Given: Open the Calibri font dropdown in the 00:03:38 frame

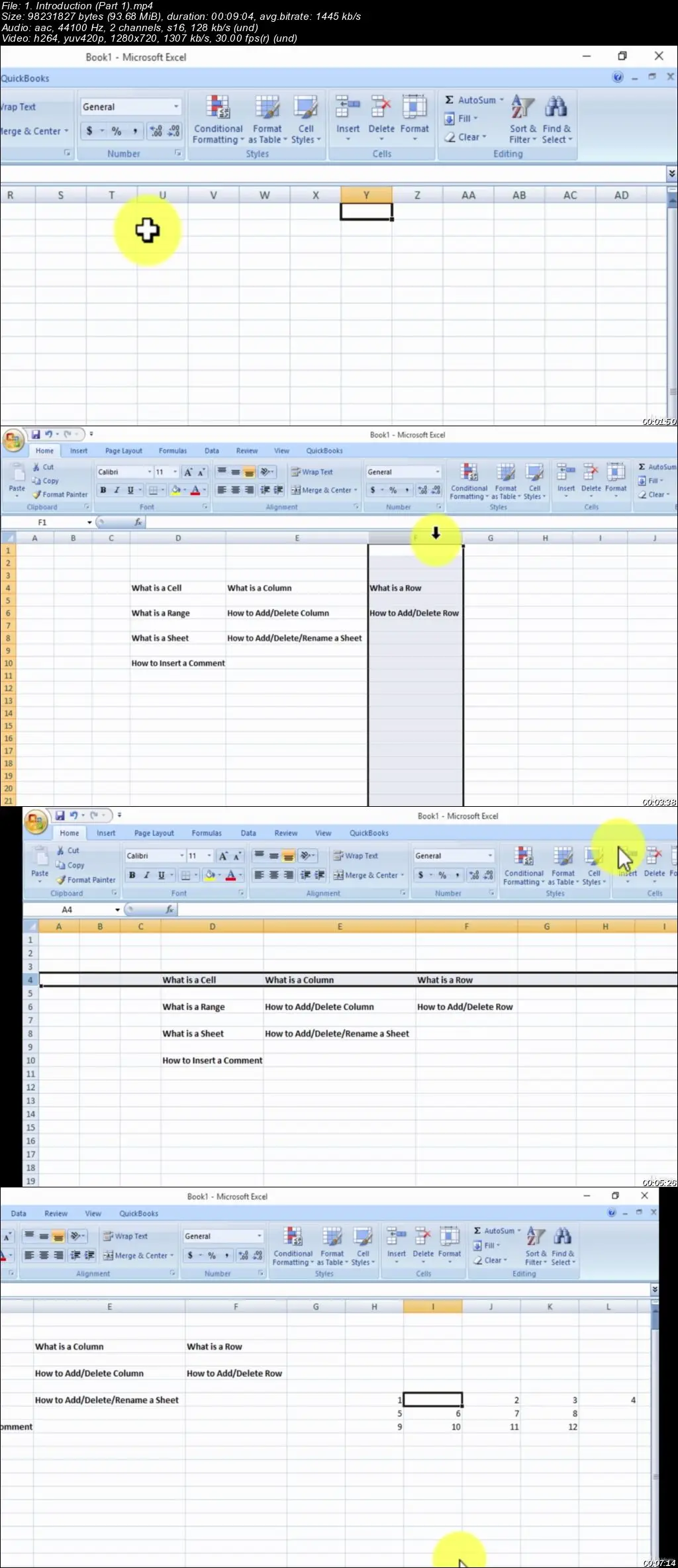Looking at the screenshot, I should [149, 472].
